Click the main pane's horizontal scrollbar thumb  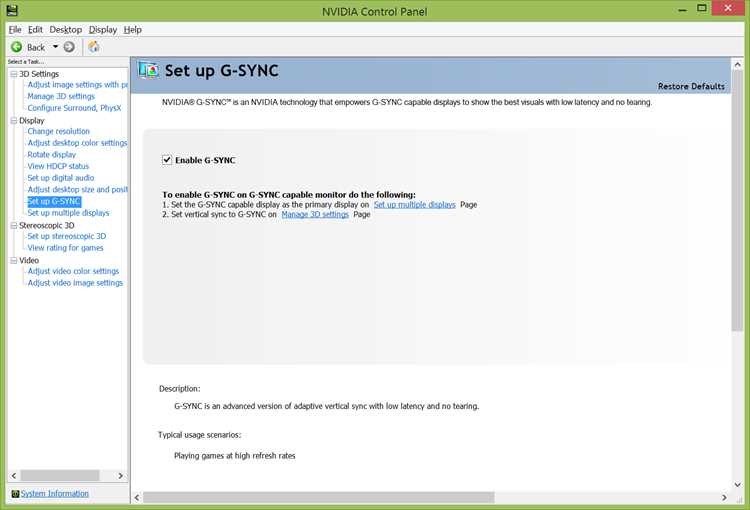click(319, 498)
